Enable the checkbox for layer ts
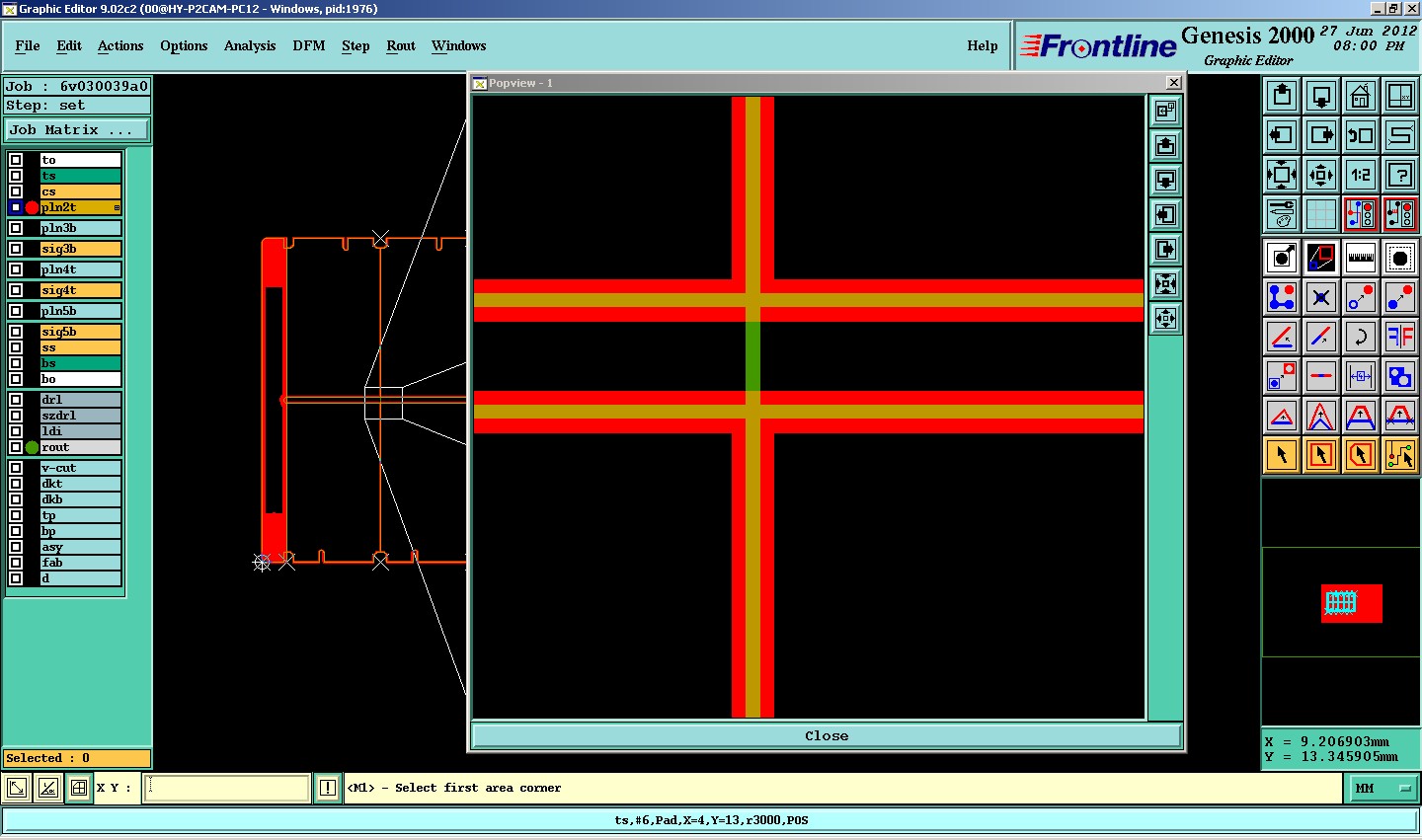1422x840 pixels. click(x=16, y=176)
